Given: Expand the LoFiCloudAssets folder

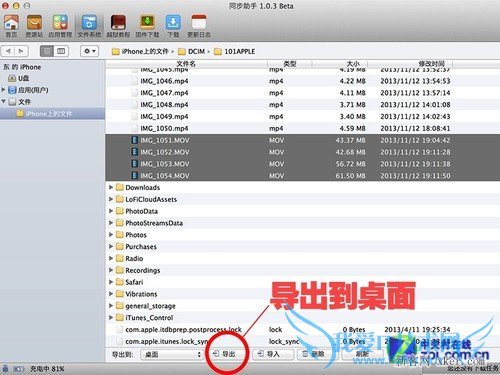Looking at the screenshot, I should (111, 199).
